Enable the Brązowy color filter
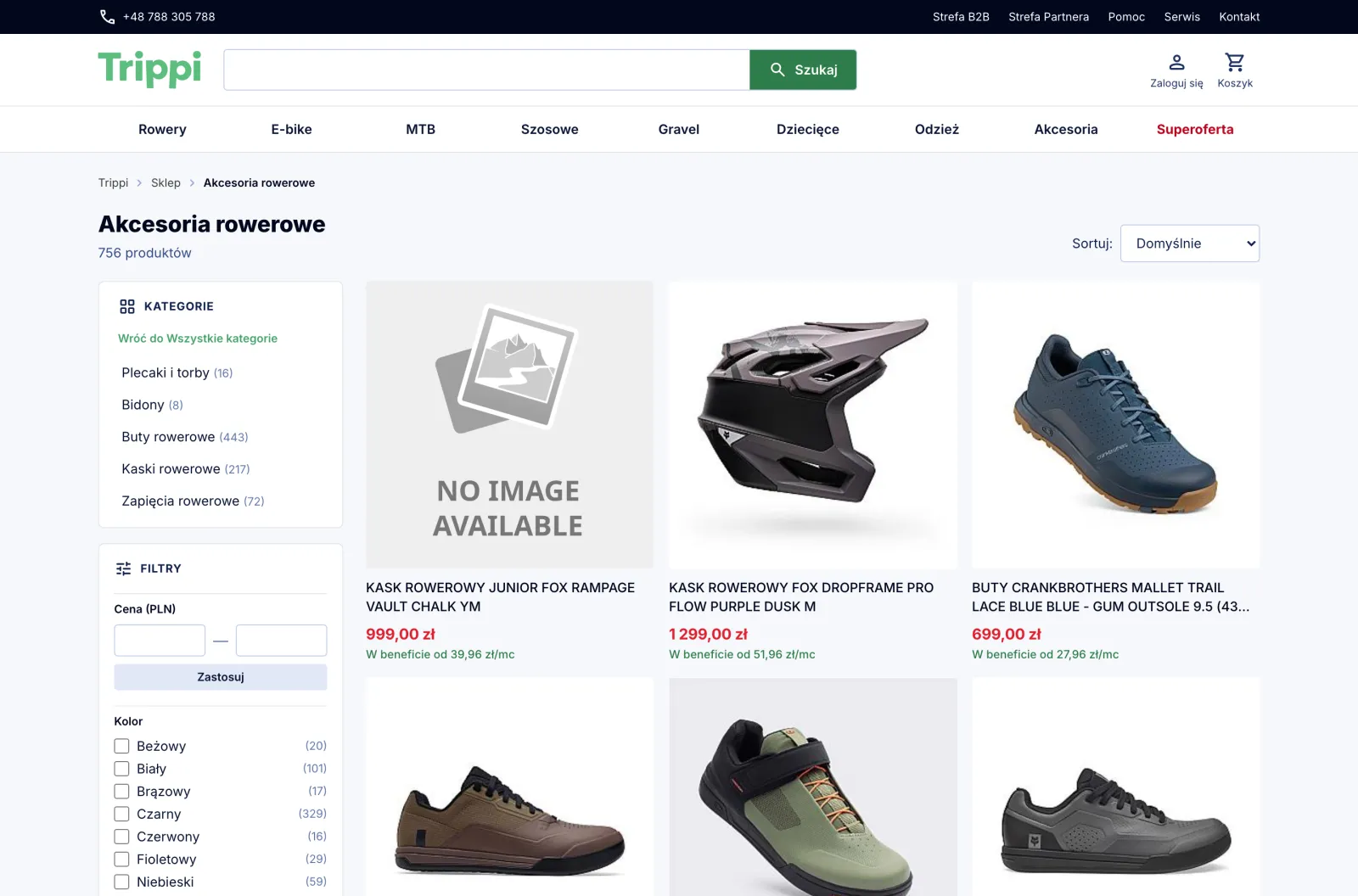Screen dimensions: 1358x896 tap(121, 792)
